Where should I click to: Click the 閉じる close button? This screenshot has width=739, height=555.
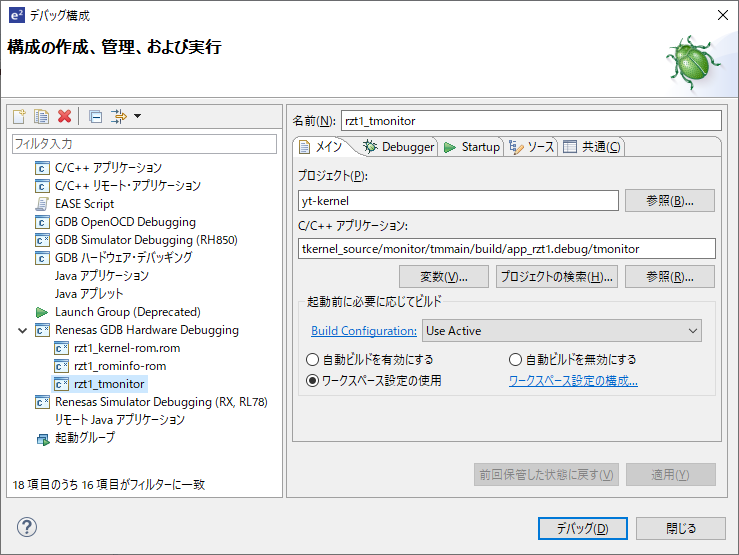(681, 528)
